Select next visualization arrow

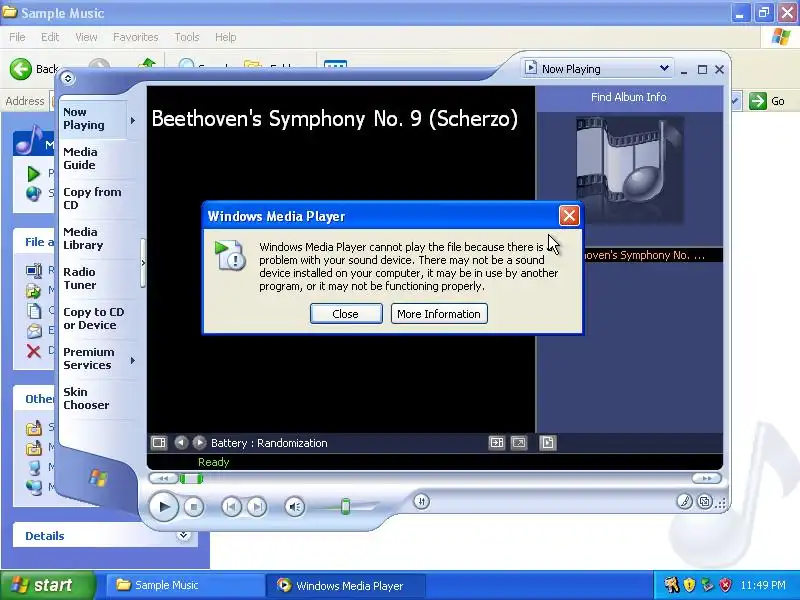199,442
